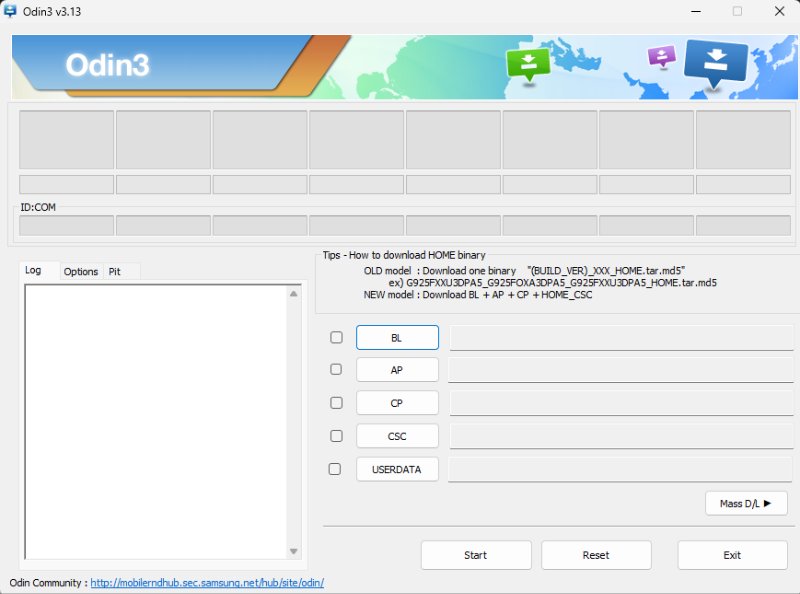Click the Mass D/L button
The image size is (800, 594).
coord(745,503)
